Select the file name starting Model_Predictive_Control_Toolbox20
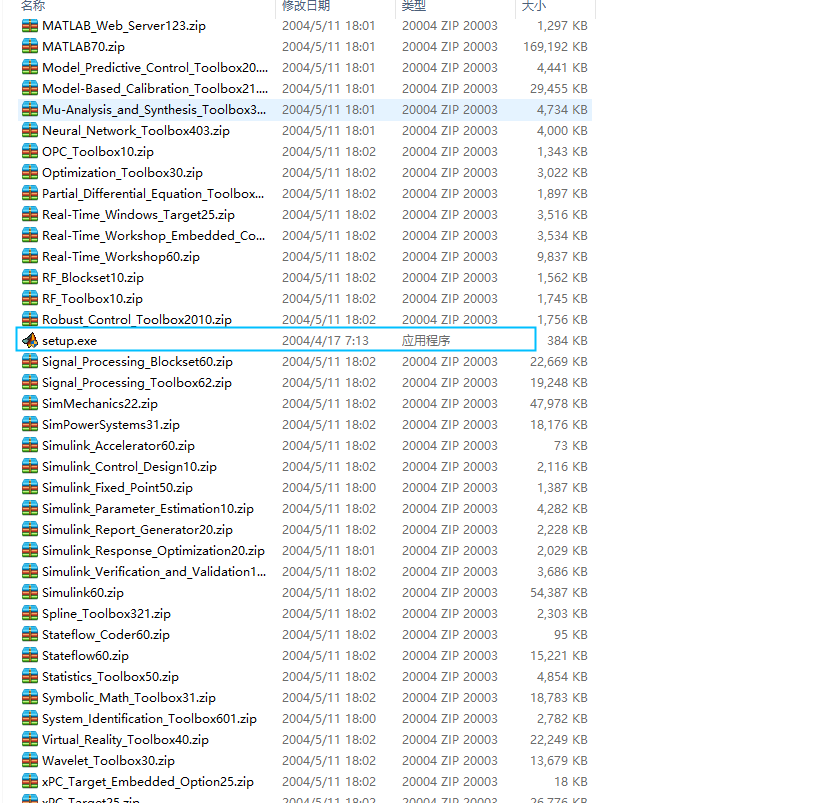The image size is (833, 803). click(x=155, y=68)
